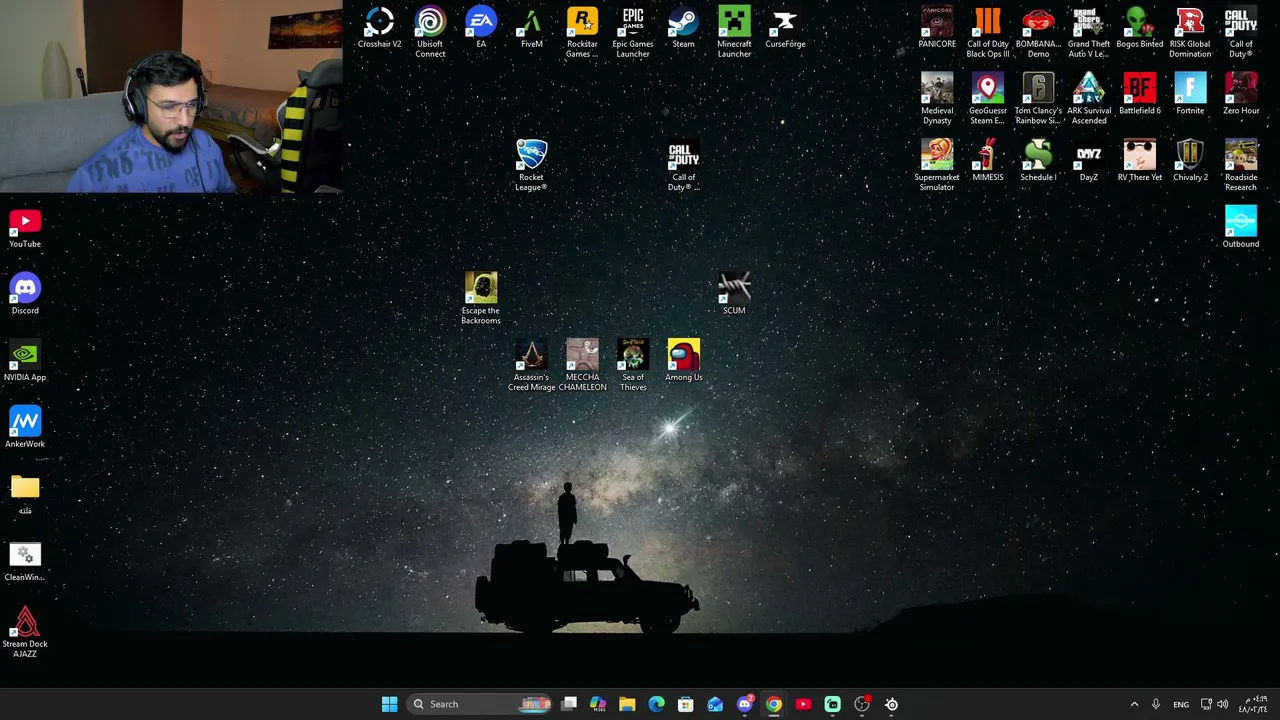Screen dimensions: 1280x720
Task: Select the Rocket League desktop icon
Action: click(531, 166)
